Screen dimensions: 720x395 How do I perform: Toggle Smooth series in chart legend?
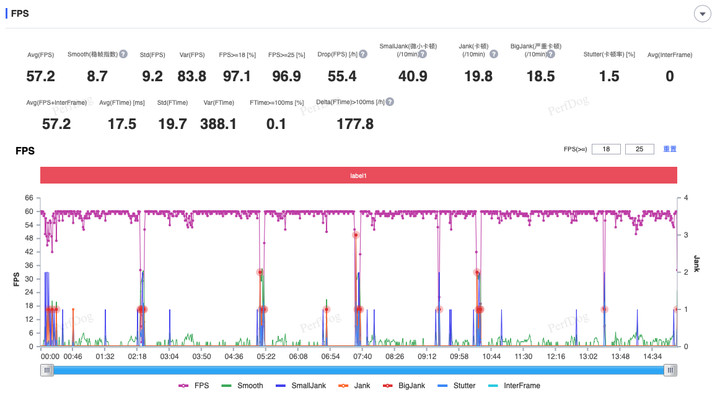[x=242, y=385]
